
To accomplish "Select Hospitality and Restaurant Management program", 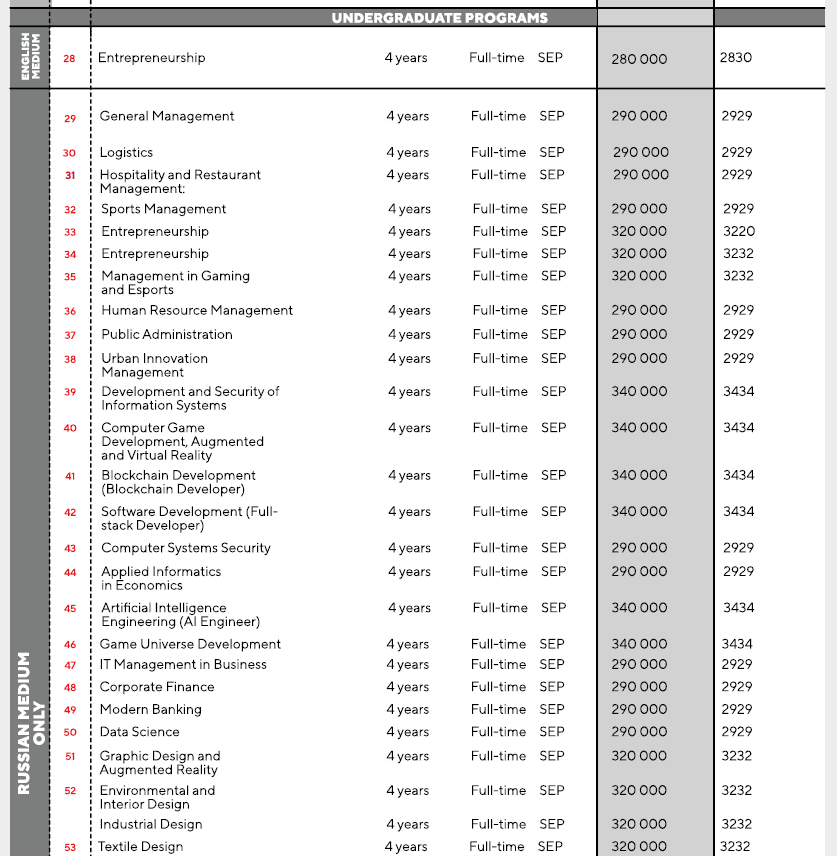I will 180,181.
